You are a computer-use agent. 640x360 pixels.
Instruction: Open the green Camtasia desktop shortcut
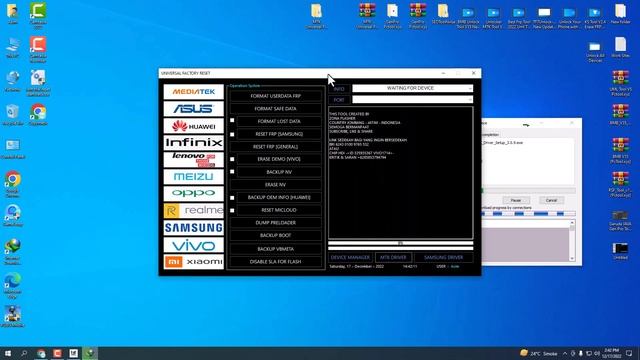tap(38, 16)
